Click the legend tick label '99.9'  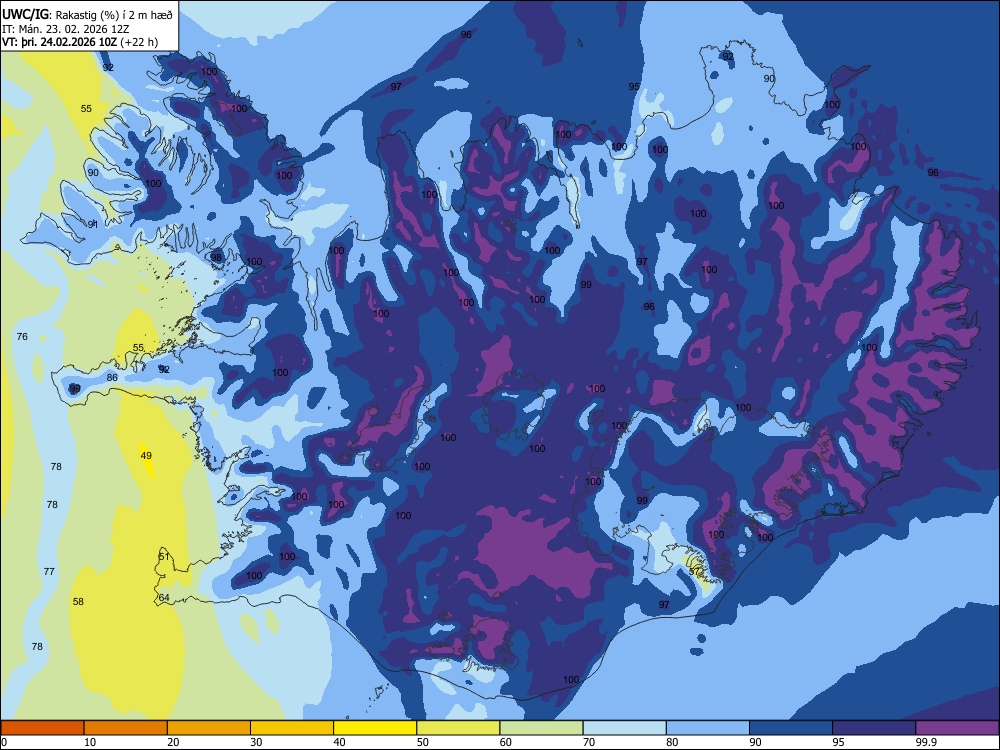coord(926,742)
